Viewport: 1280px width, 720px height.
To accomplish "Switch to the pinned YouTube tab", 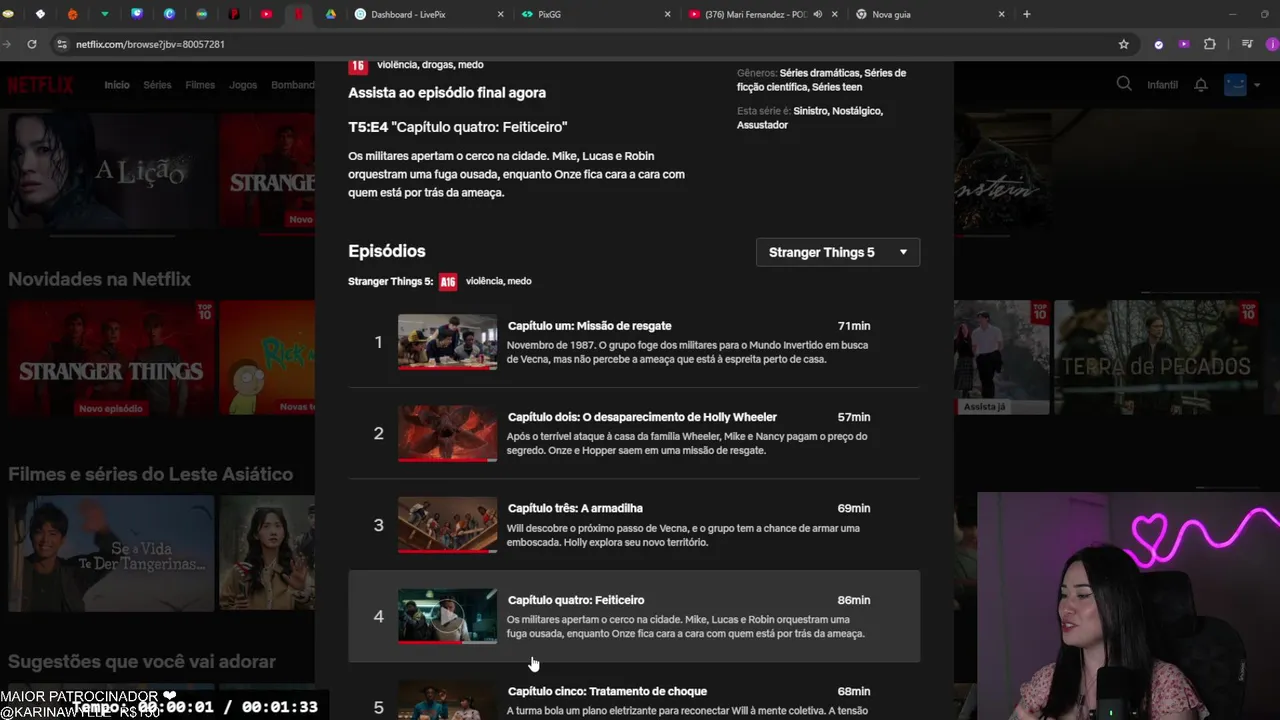I will pyautogui.click(x=266, y=14).
